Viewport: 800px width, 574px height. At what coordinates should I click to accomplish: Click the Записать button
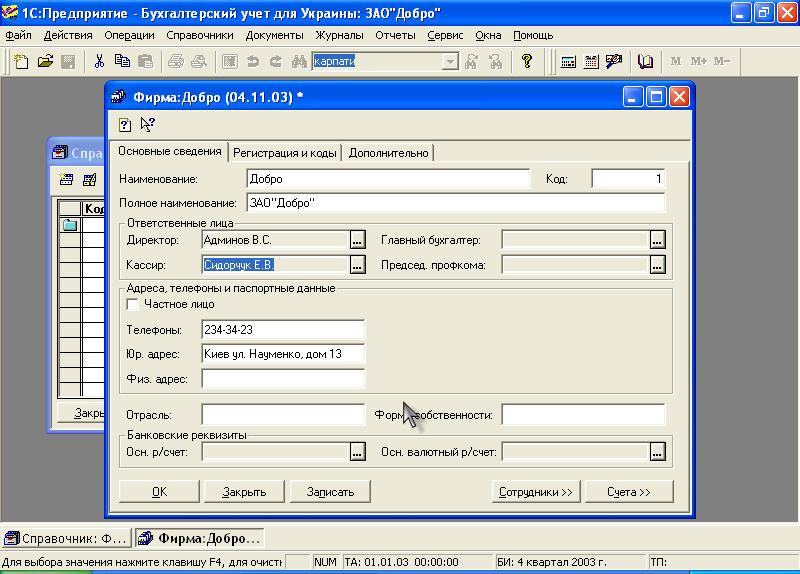click(x=330, y=492)
